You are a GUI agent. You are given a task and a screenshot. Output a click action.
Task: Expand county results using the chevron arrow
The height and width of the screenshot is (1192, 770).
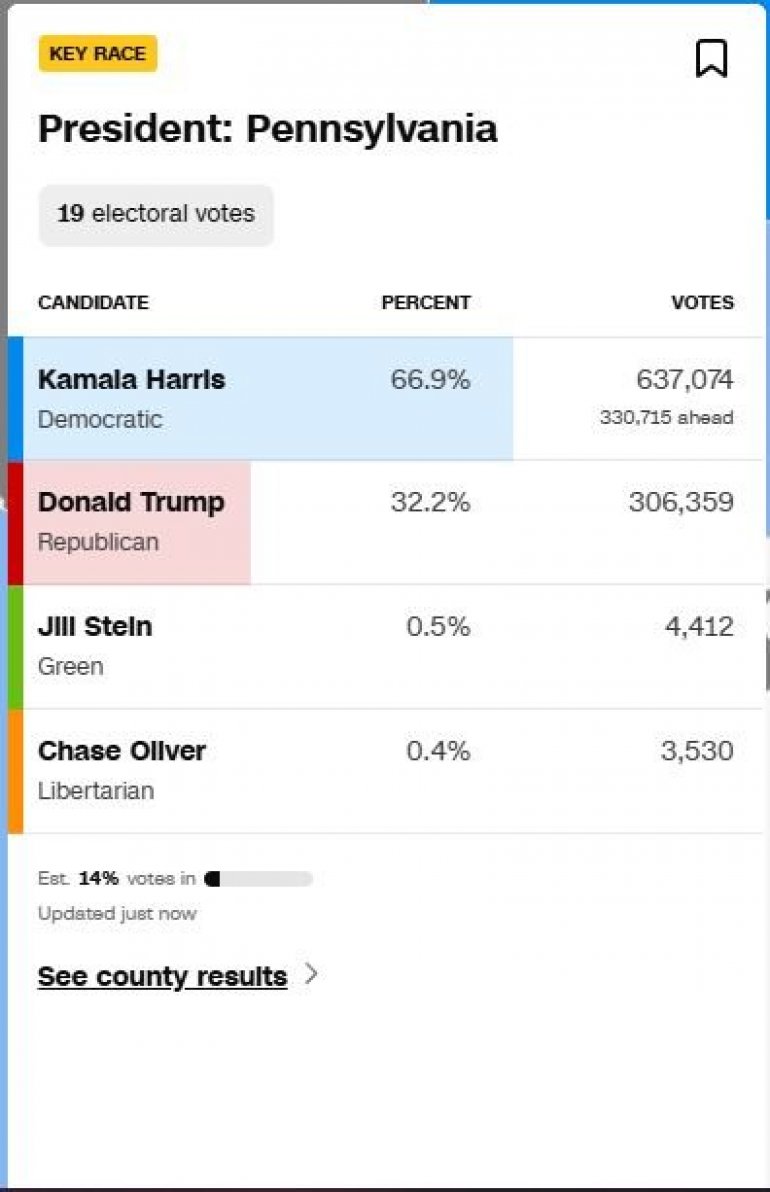[311, 974]
